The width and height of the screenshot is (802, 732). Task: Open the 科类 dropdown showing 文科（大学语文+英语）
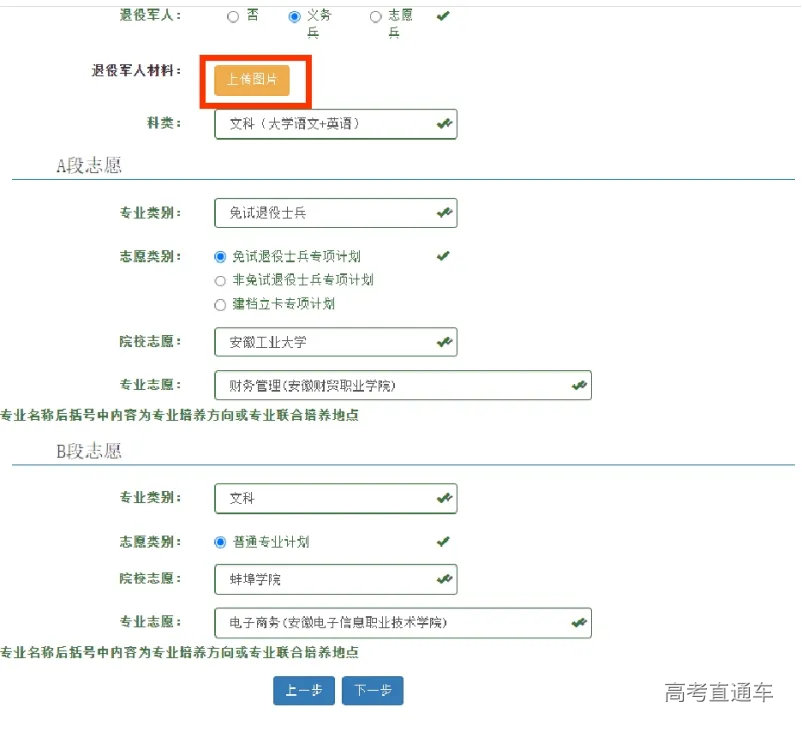(336, 124)
